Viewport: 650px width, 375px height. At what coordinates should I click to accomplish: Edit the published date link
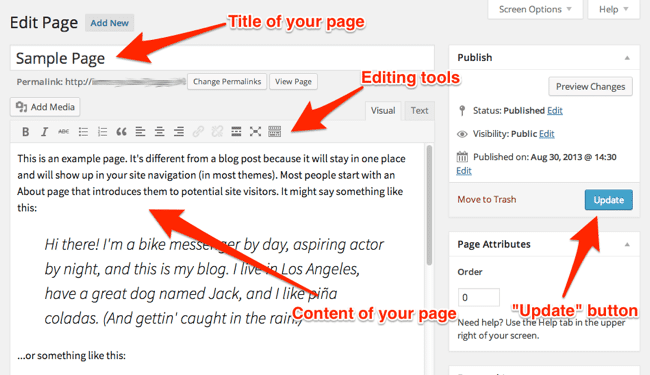[x=464, y=171]
